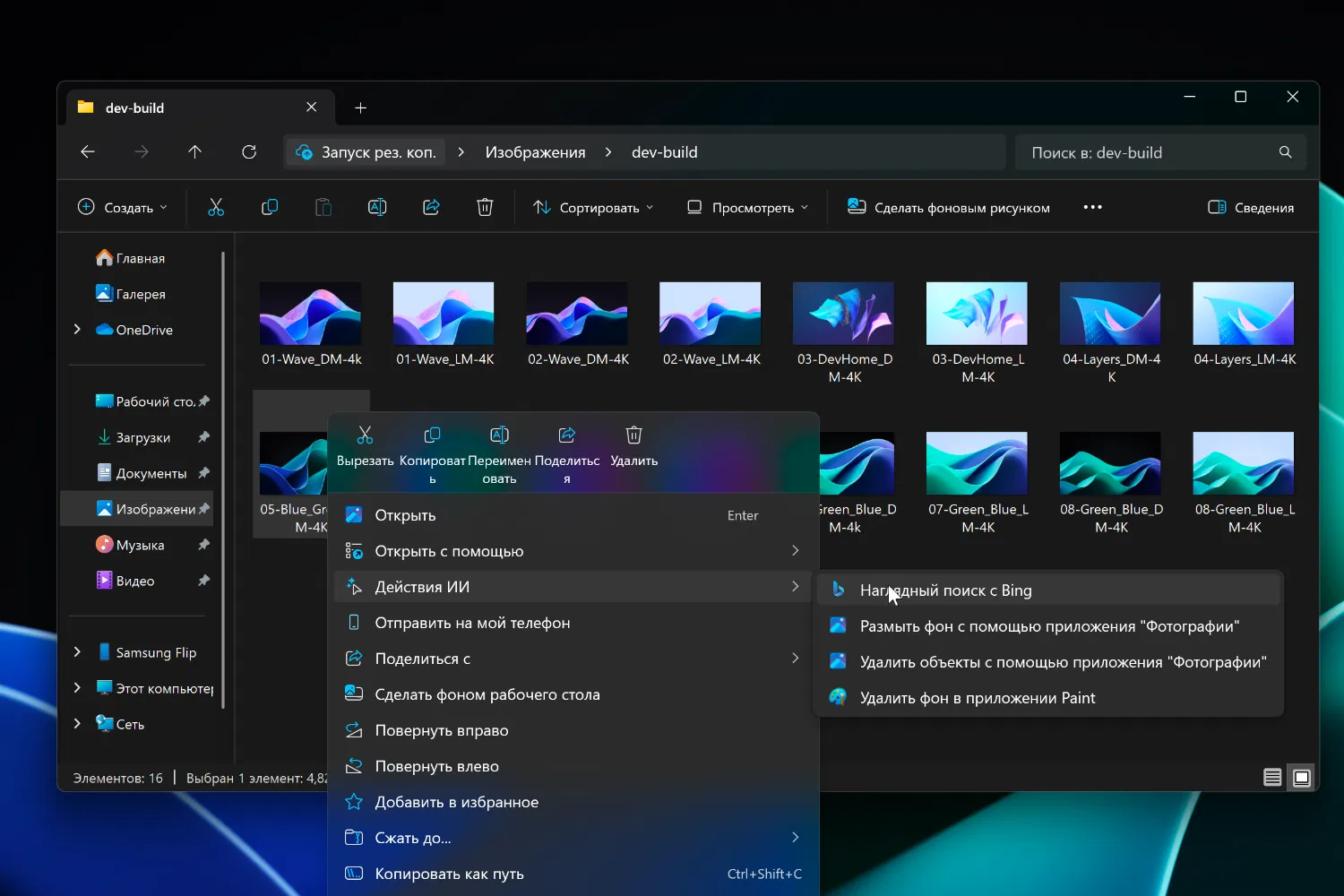
Task: Click Copy icon in context menu
Action: 432,436
